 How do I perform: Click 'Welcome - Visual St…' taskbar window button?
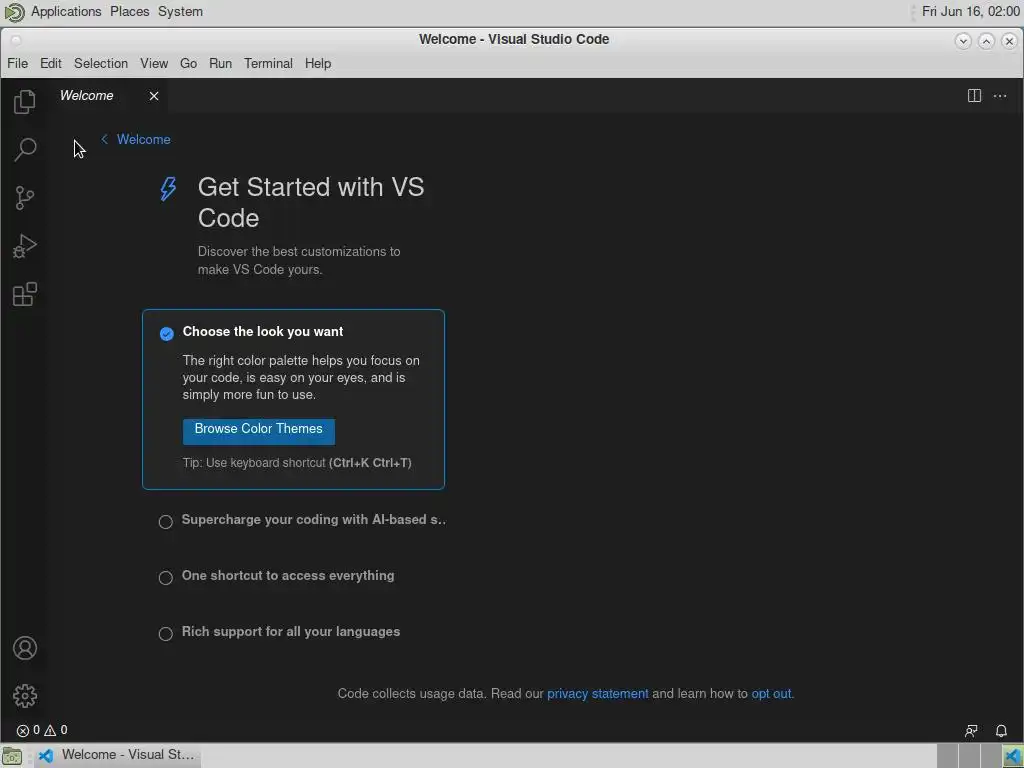coord(118,756)
